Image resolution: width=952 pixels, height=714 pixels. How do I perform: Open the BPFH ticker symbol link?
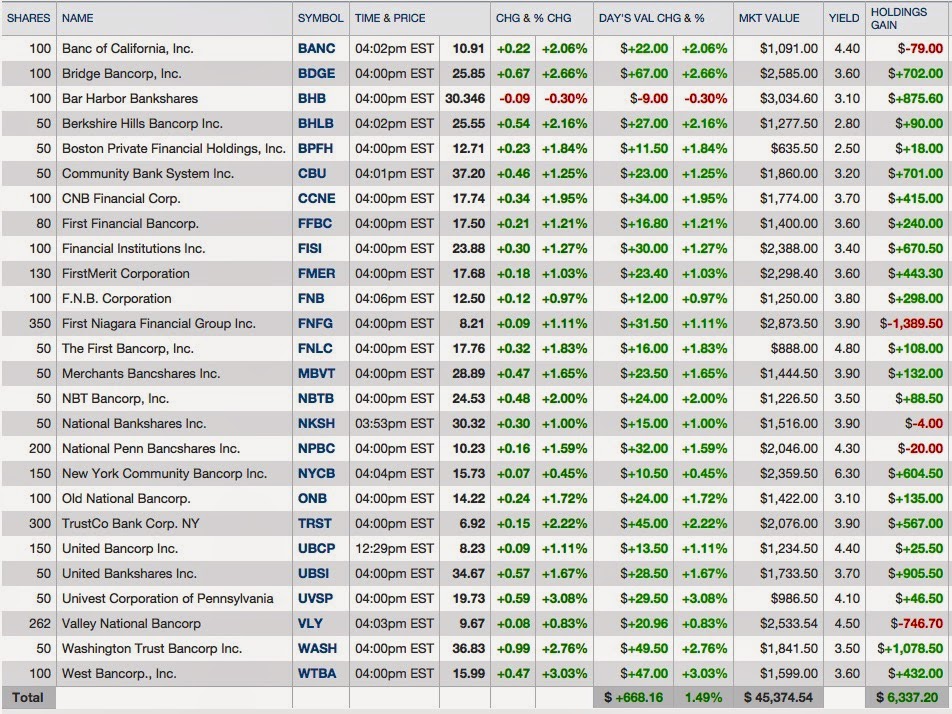[315, 148]
